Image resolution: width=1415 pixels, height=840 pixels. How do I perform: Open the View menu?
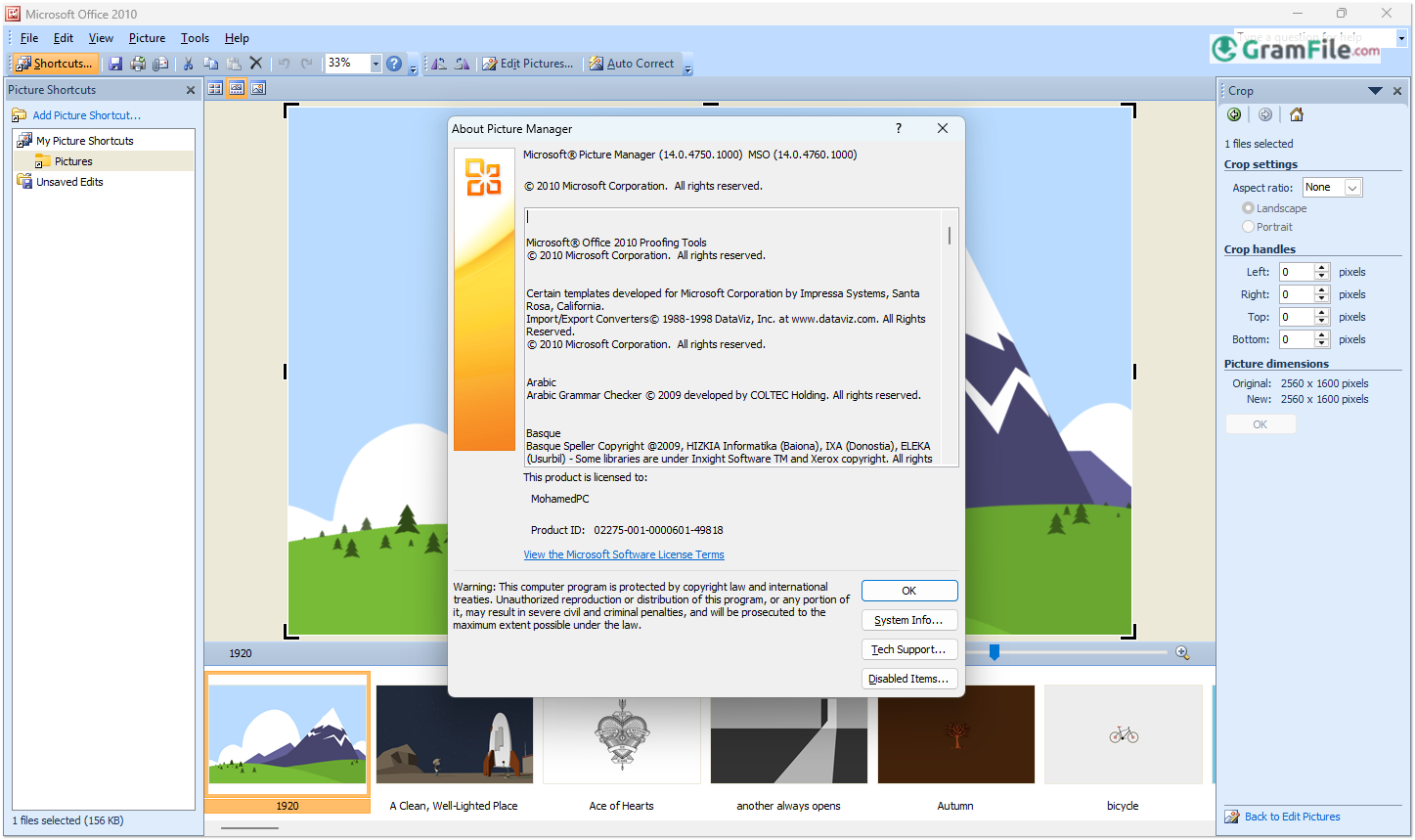click(101, 38)
